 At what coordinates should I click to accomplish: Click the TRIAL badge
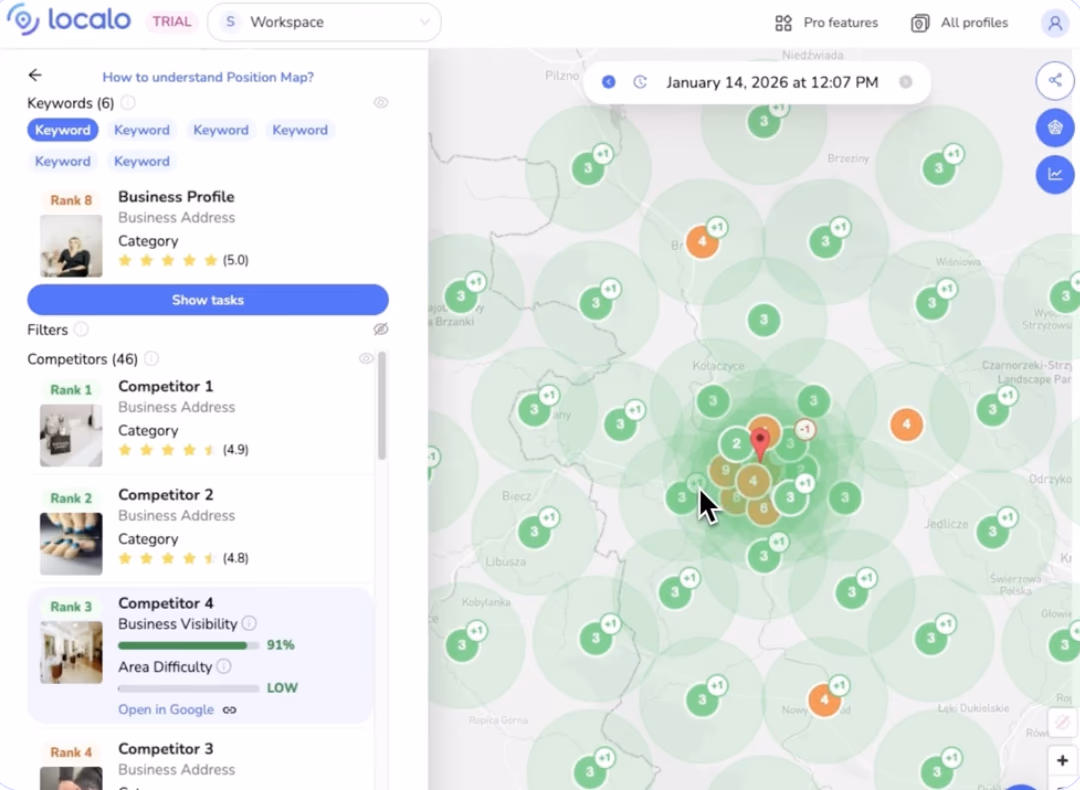tap(172, 22)
